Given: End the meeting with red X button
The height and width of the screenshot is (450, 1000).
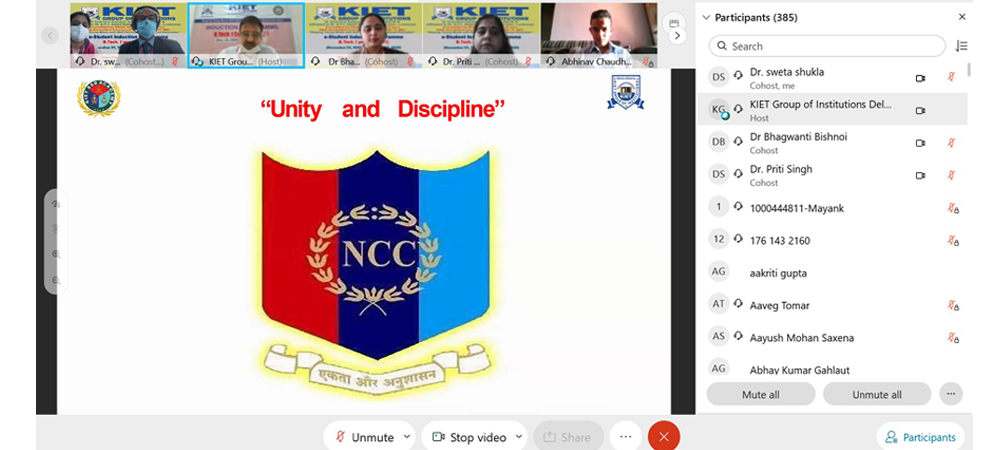Looking at the screenshot, I should click(x=663, y=436).
